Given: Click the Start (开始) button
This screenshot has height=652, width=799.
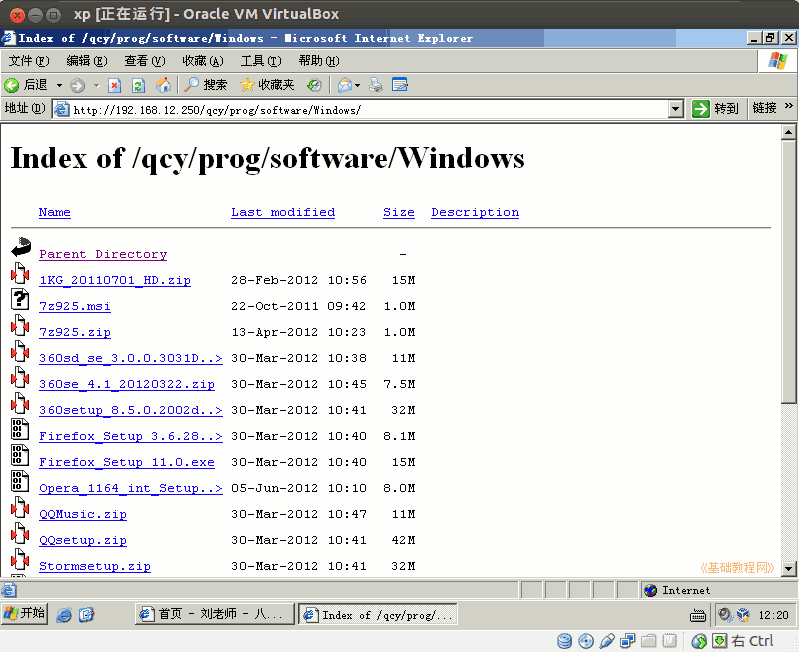Looking at the screenshot, I should click(x=24, y=613).
